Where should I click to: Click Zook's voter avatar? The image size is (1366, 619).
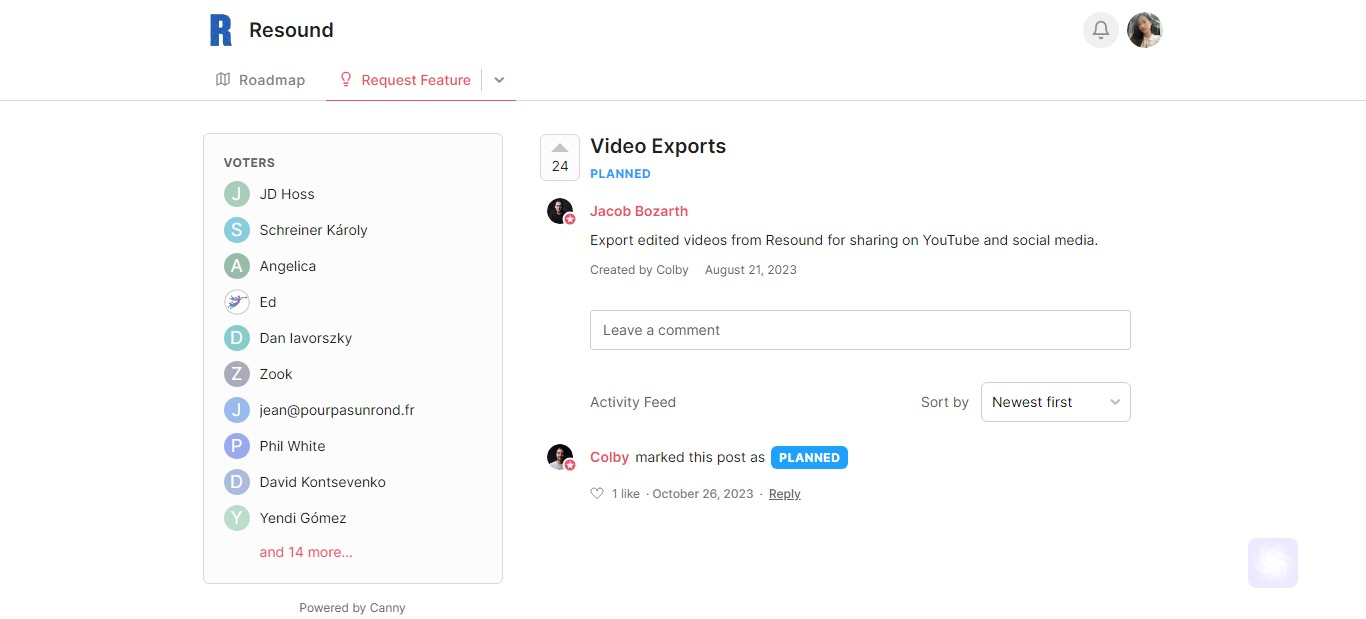pyautogui.click(x=237, y=374)
